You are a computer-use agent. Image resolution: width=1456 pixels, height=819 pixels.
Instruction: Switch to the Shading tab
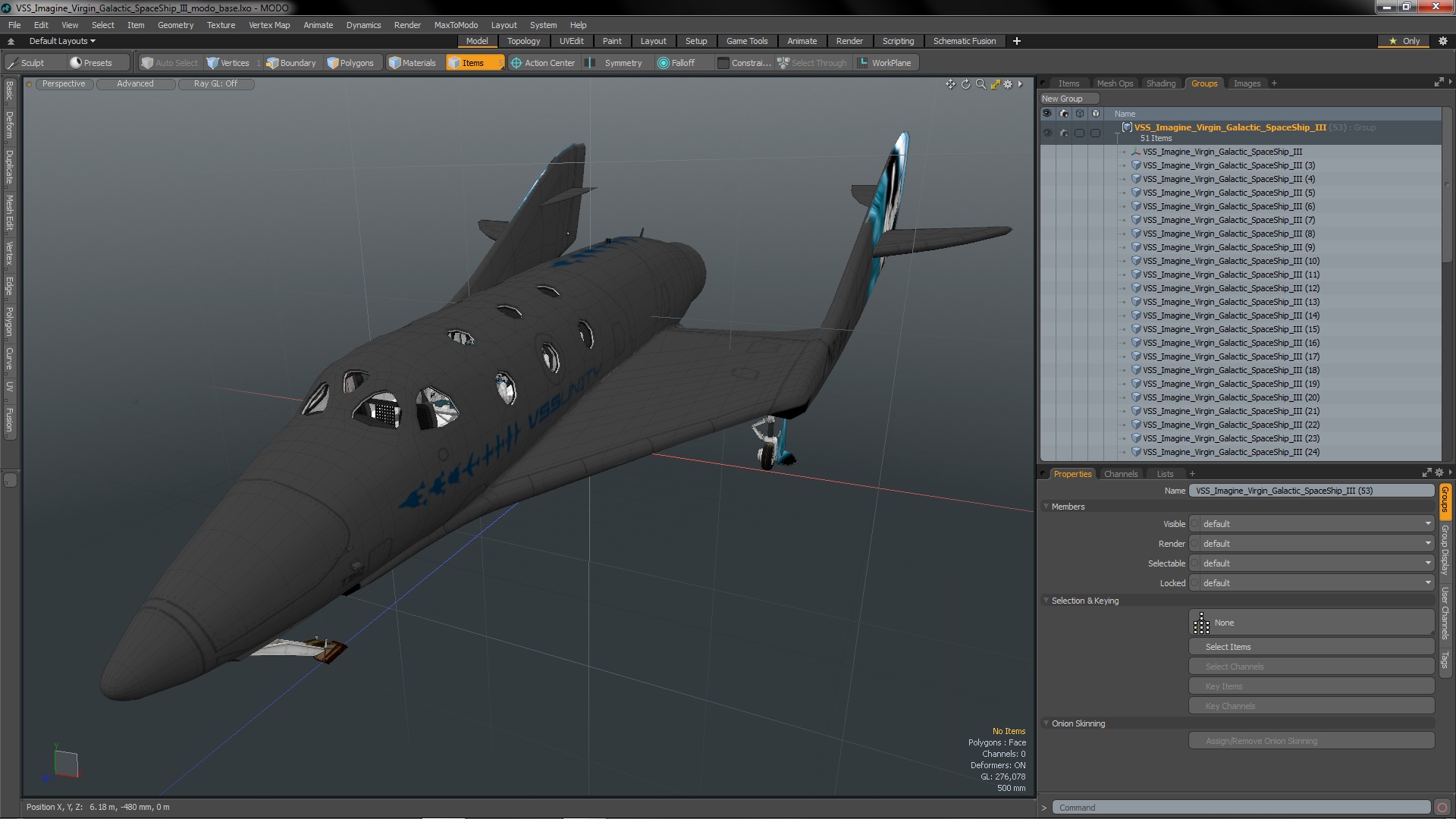(x=1160, y=83)
